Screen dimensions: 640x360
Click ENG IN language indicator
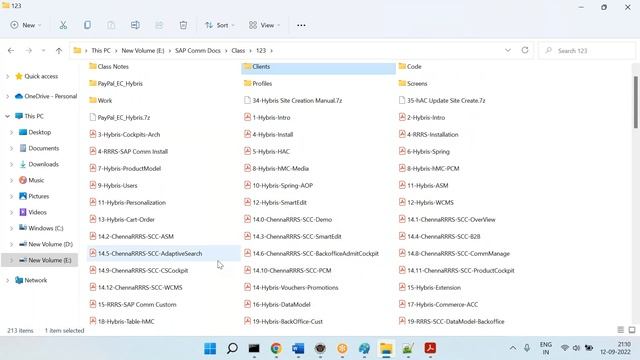click(546, 348)
